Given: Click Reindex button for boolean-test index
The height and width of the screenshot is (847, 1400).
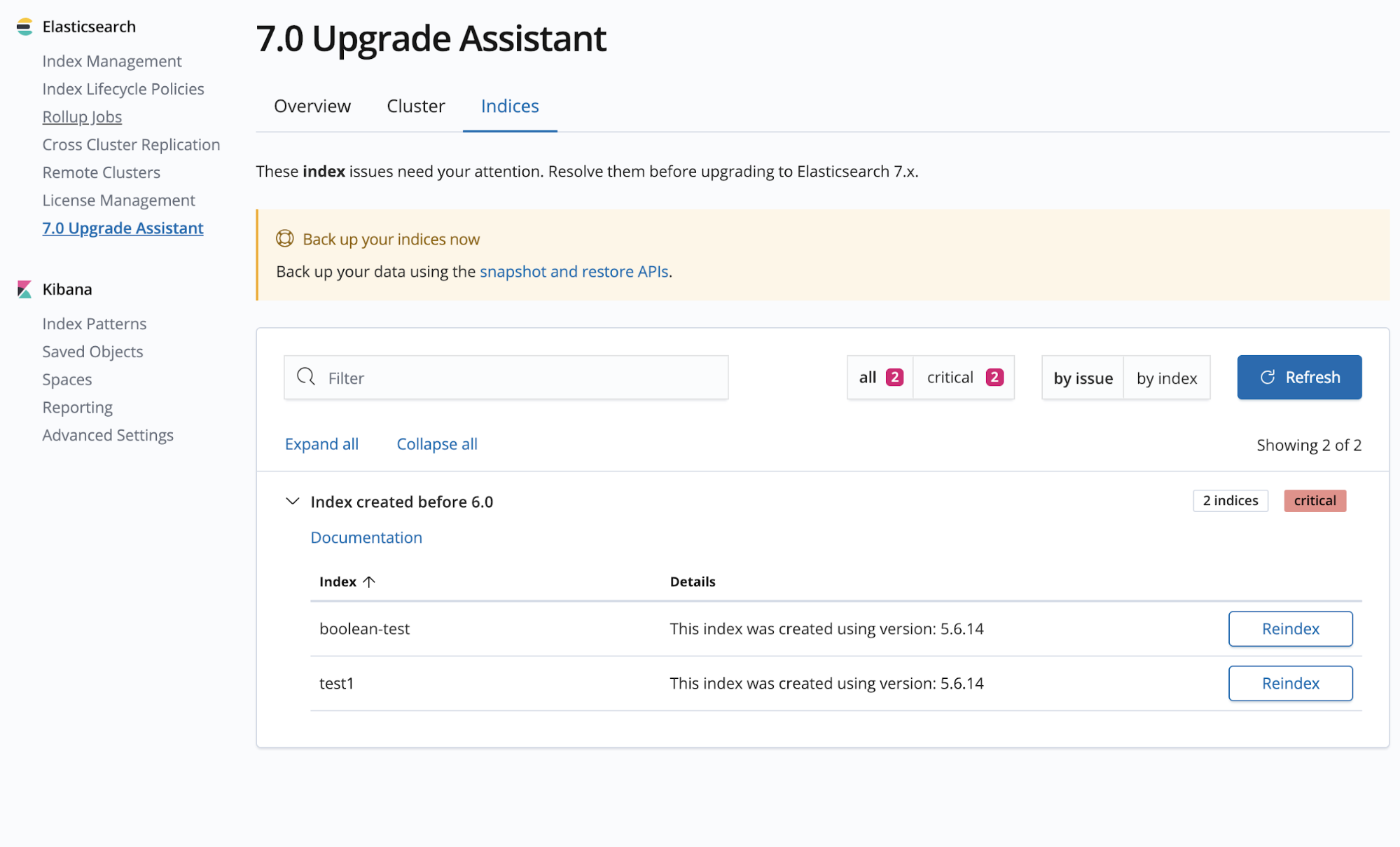Looking at the screenshot, I should (x=1290, y=628).
